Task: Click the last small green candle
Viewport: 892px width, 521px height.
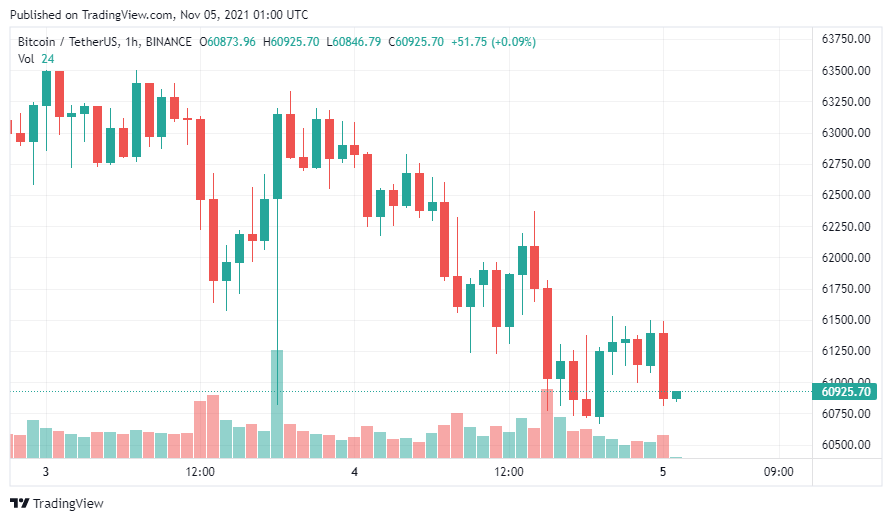Action: point(676,395)
